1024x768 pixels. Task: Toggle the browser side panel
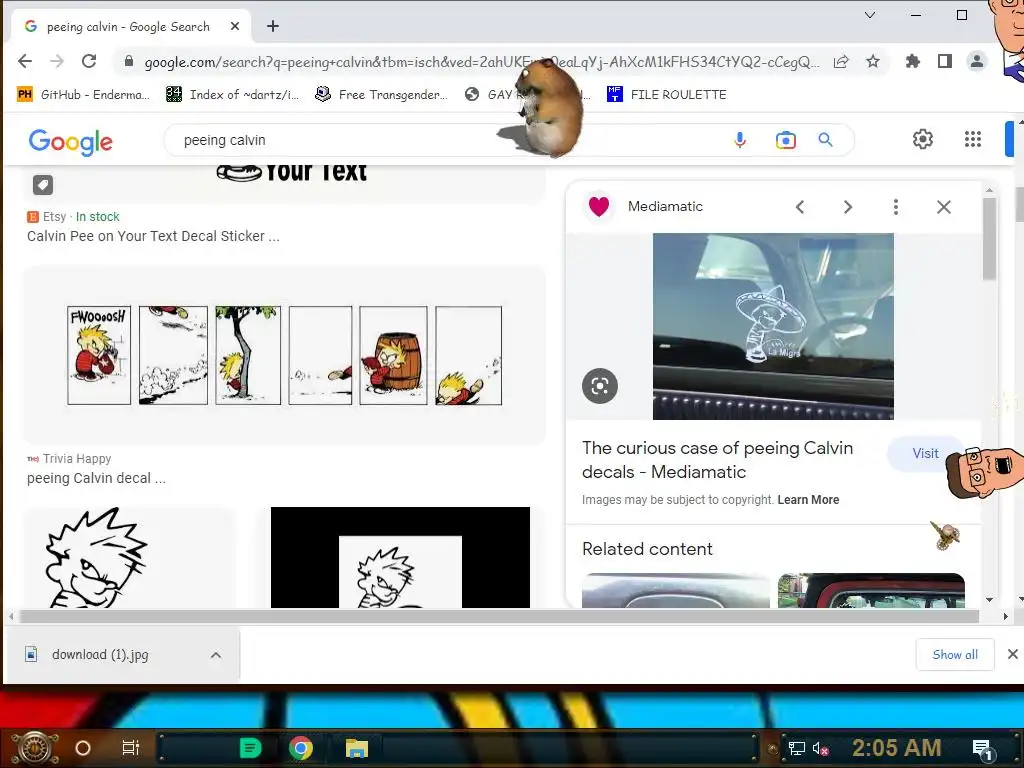coord(944,61)
